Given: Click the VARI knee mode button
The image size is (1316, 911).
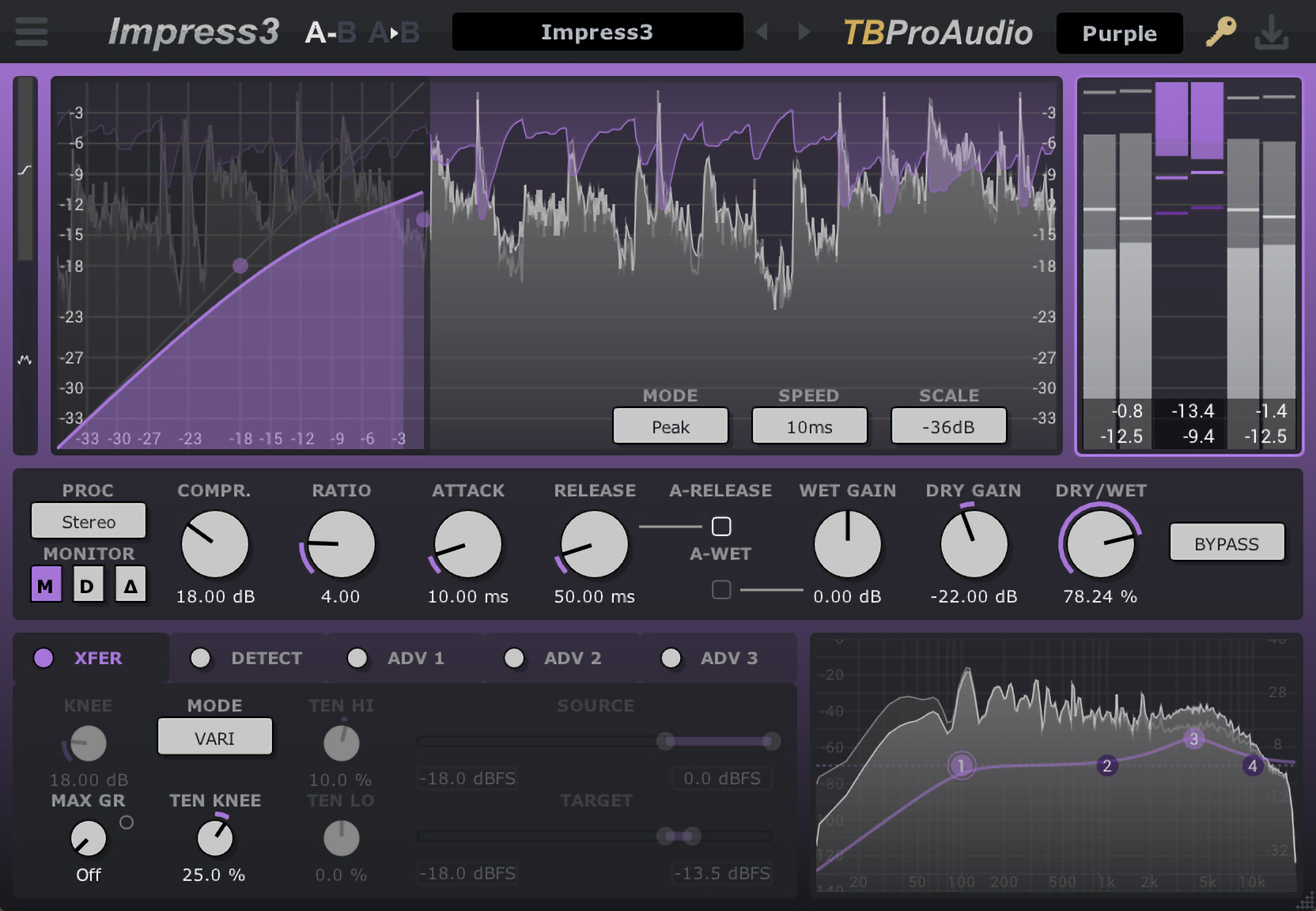Looking at the screenshot, I should point(214,737).
